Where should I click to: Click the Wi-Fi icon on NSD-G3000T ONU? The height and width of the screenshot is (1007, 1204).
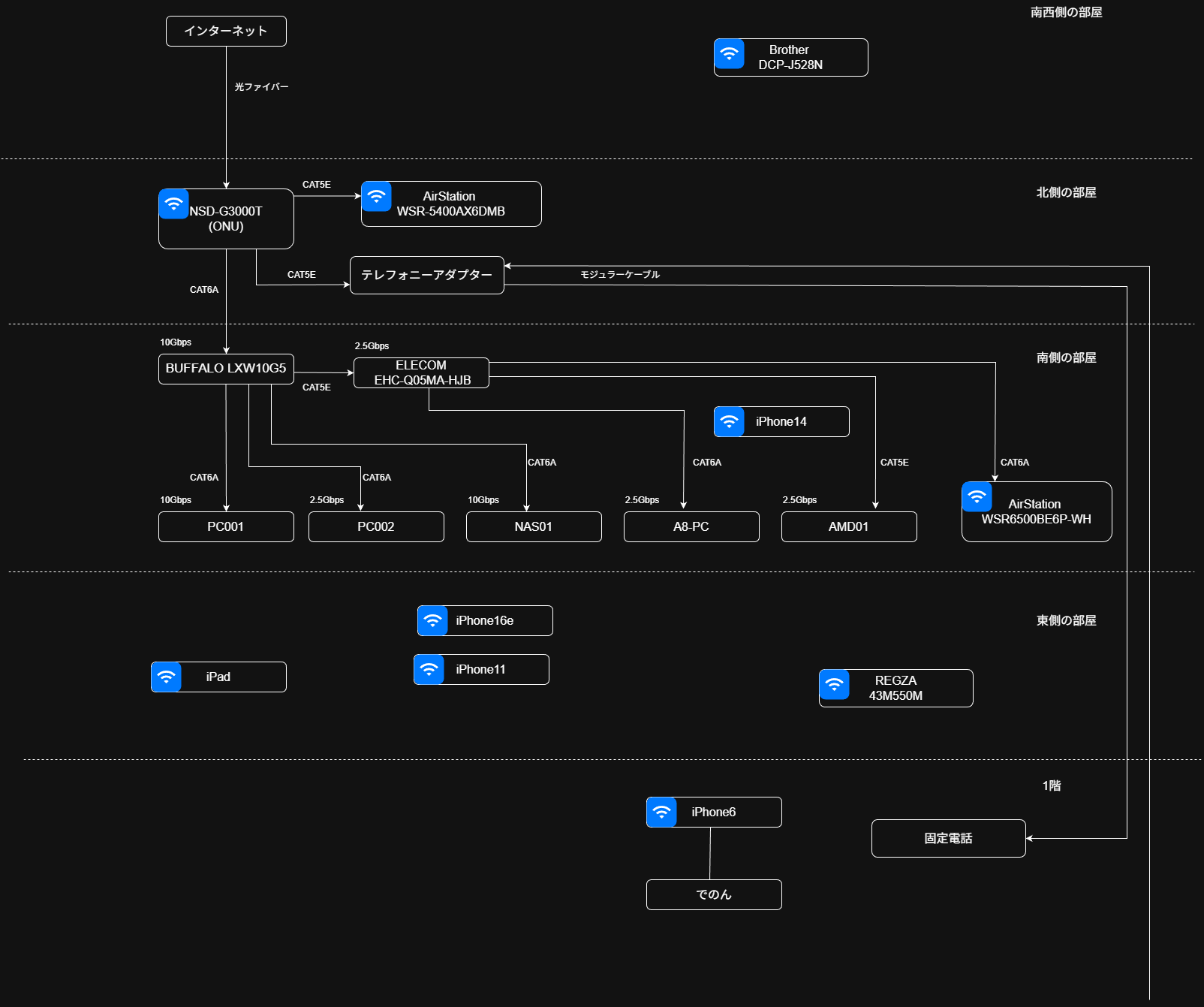(173, 204)
